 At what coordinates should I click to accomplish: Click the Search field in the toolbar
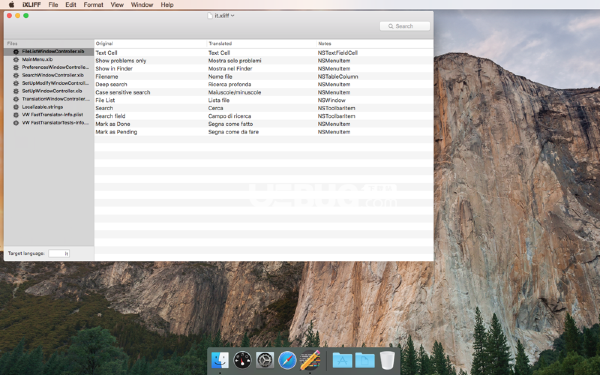405,26
